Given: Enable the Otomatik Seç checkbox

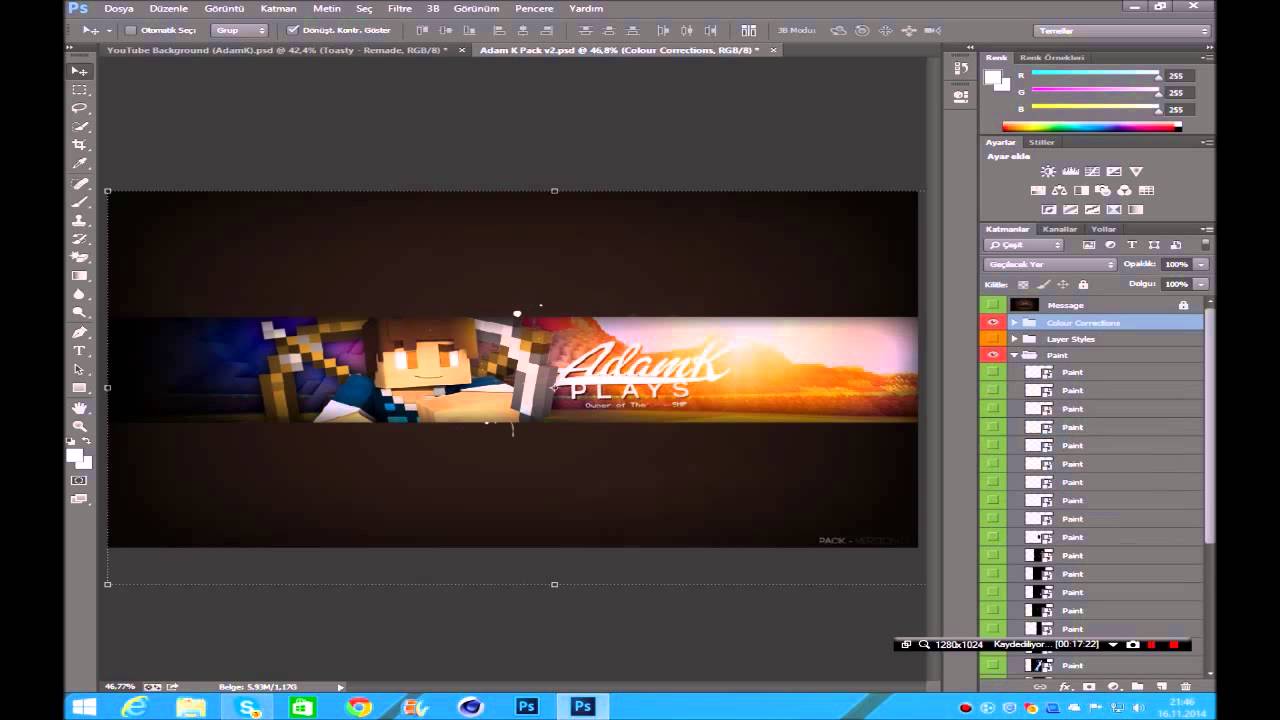Looking at the screenshot, I should point(130,30).
